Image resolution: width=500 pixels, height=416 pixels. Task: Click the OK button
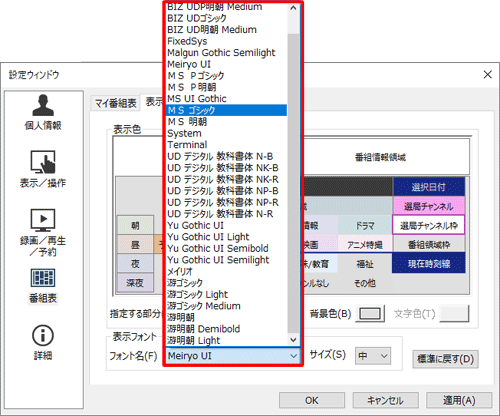[312, 400]
